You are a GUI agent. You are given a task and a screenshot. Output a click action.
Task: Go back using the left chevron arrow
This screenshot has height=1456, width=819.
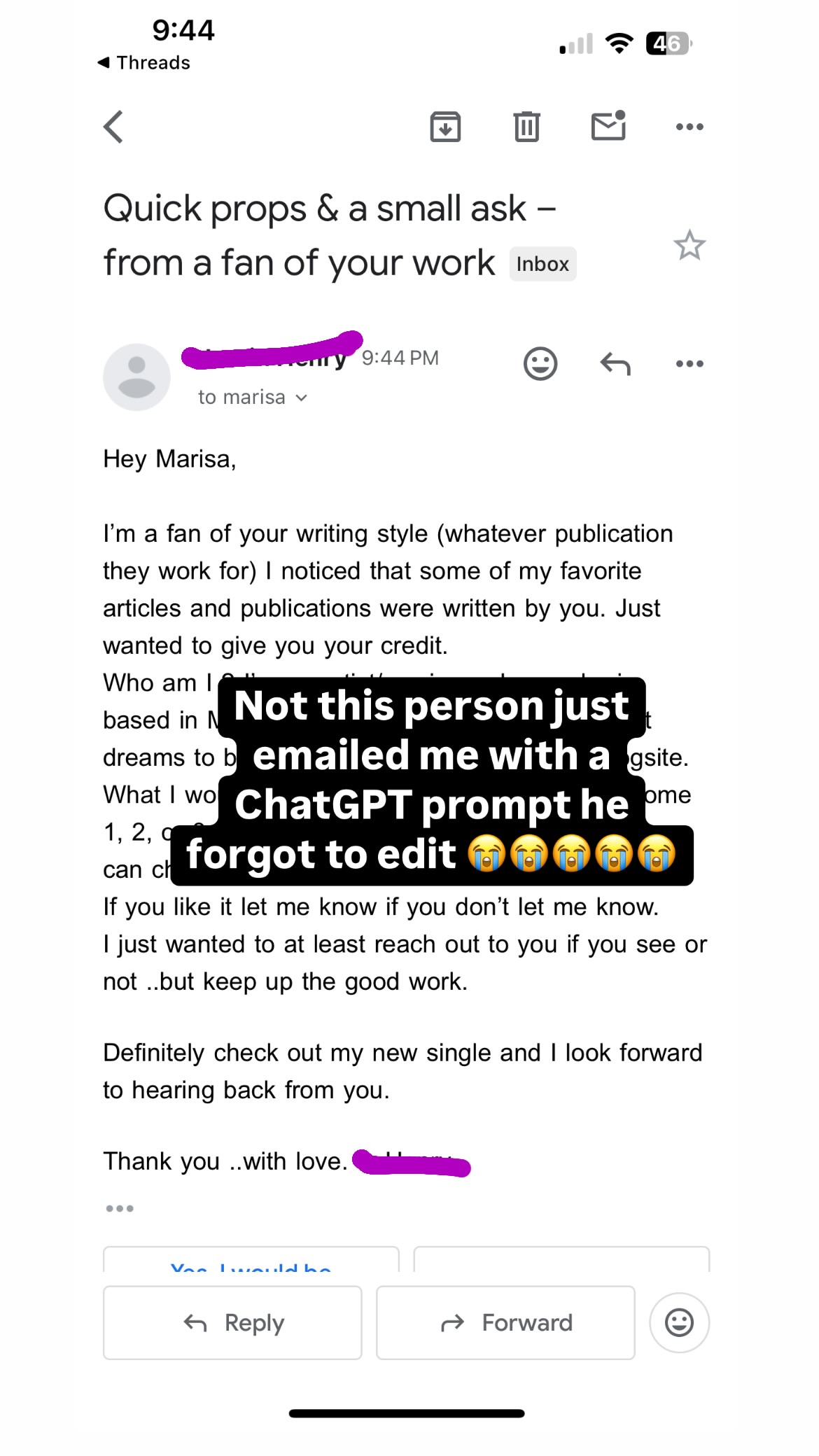coord(113,127)
